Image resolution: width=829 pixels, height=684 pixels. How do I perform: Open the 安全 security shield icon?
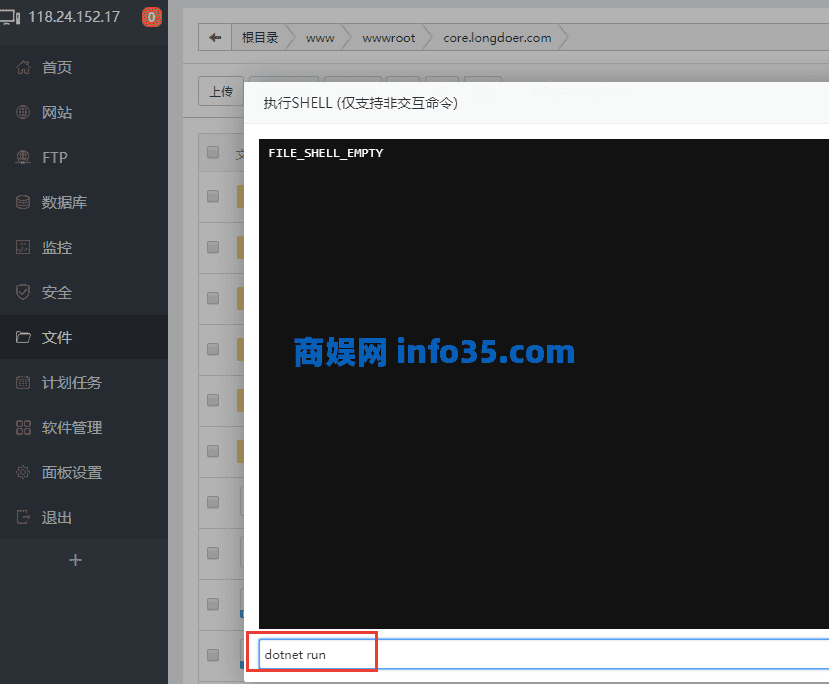21,292
